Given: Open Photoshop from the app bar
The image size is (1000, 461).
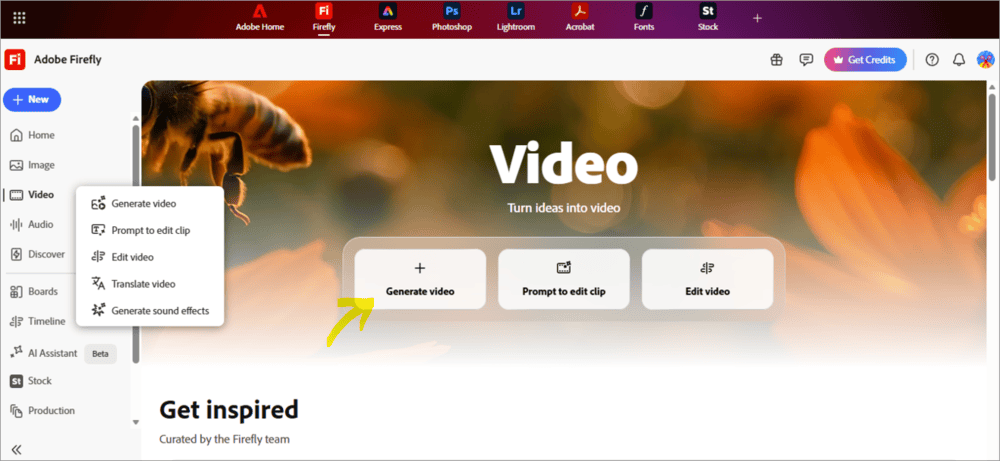Looking at the screenshot, I should pyautogui.click(x=452, y=18).
